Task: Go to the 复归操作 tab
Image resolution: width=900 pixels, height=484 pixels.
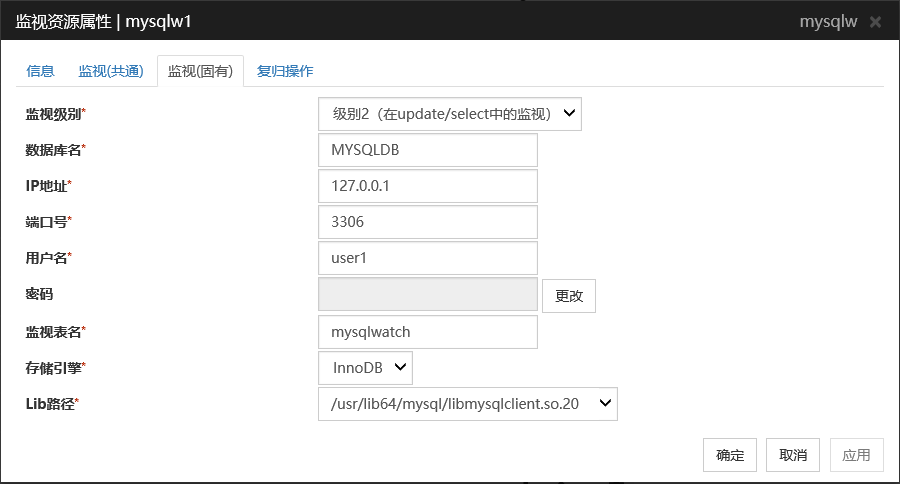Action: pos(285,71)
